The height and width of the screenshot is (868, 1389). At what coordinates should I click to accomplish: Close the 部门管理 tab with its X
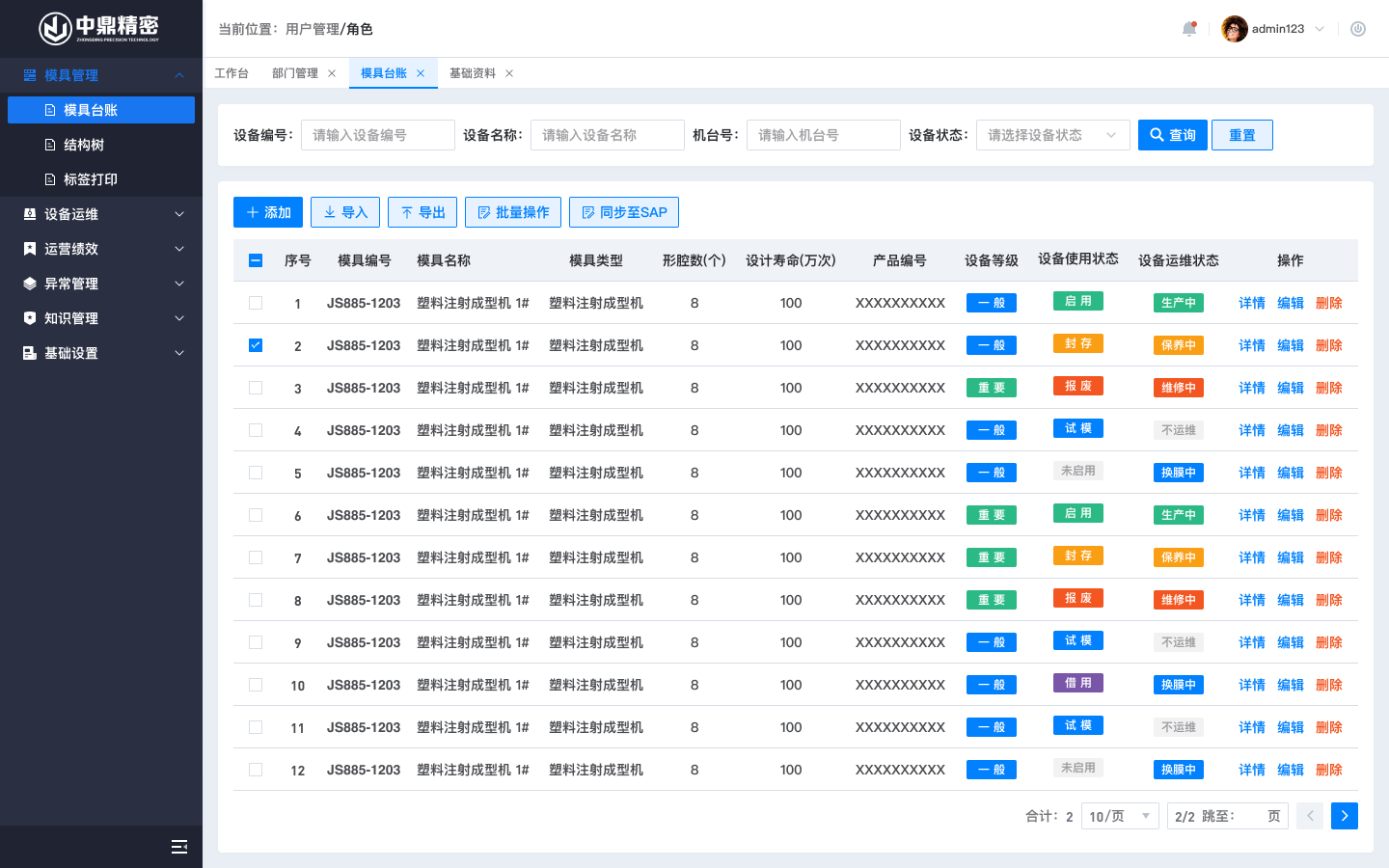tap(332, 73)
